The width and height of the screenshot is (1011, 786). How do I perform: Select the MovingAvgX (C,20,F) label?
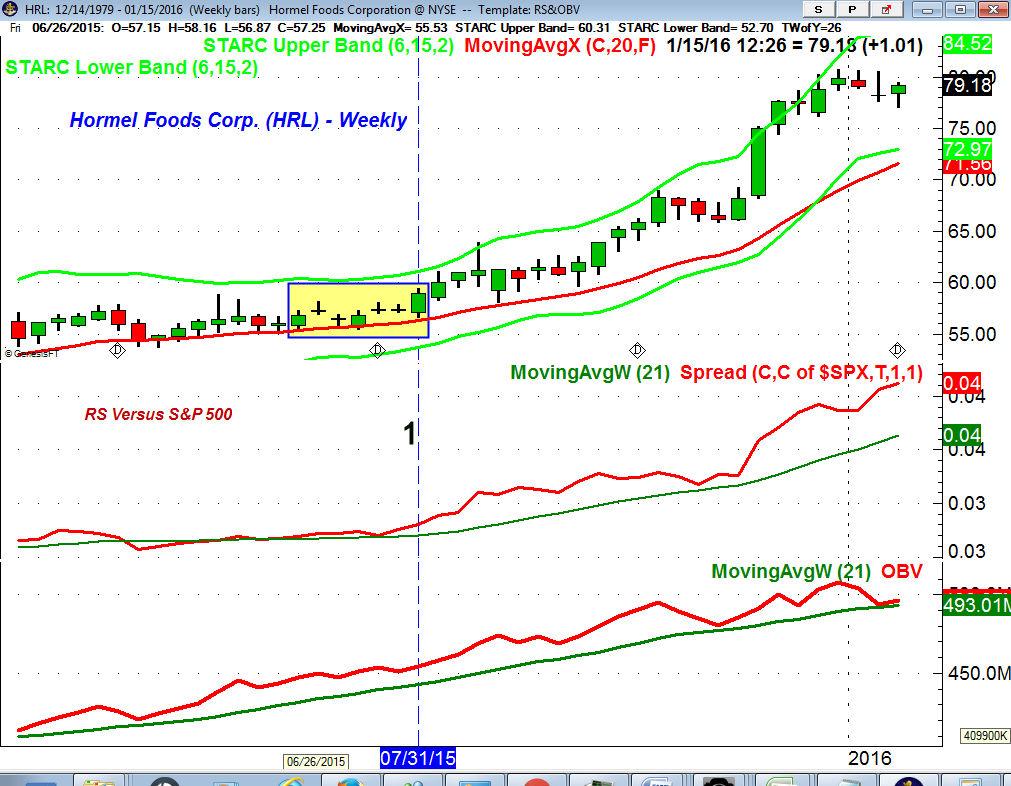pos(560,46)
